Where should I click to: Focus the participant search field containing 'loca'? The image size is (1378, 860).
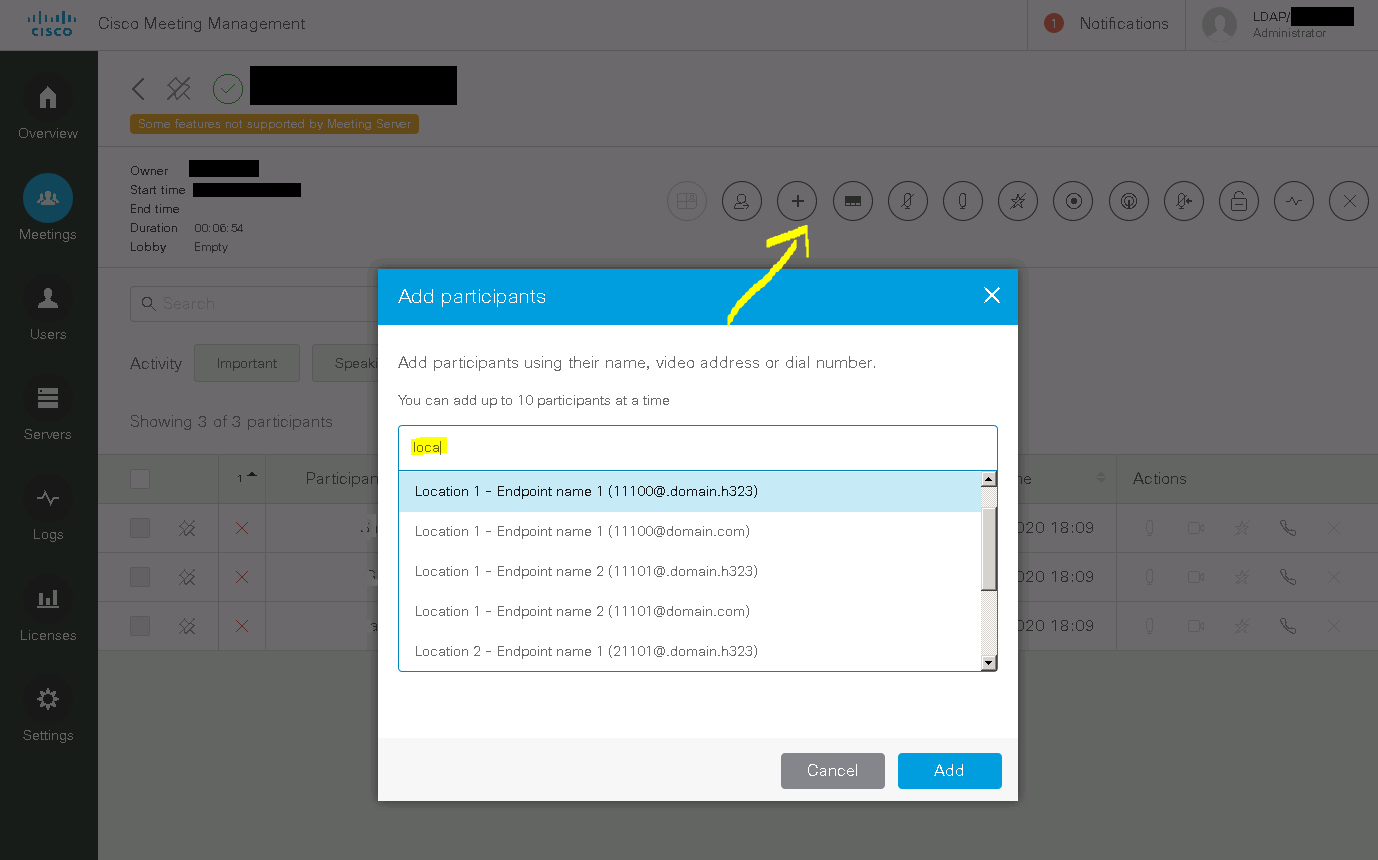[x=698, y=447]
